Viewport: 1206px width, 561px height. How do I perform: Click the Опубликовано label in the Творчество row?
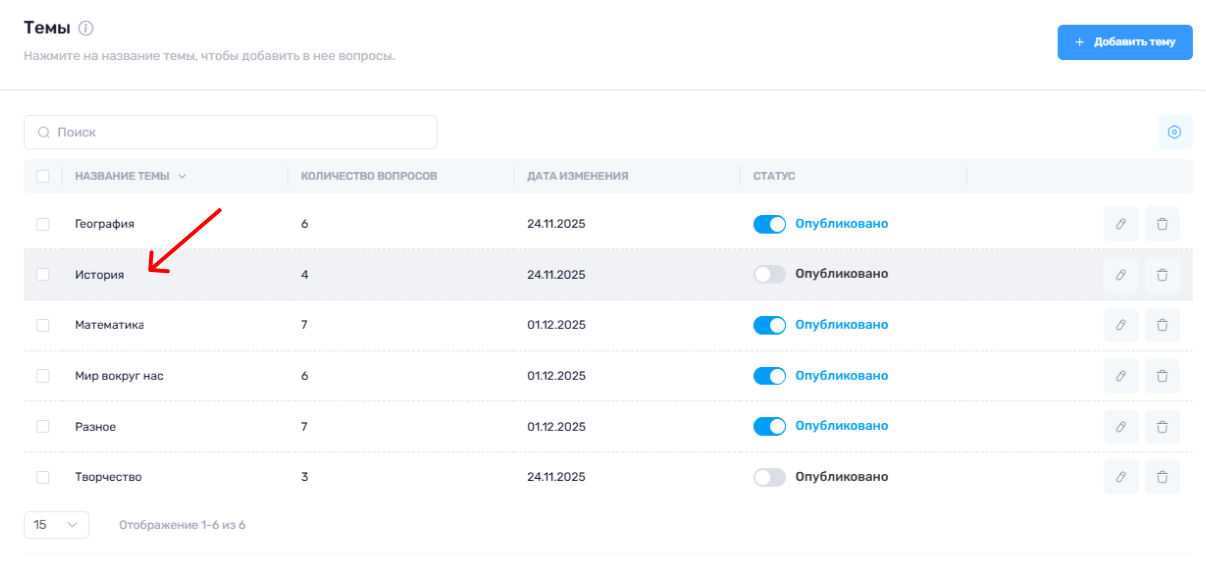(x=842, y=477)
